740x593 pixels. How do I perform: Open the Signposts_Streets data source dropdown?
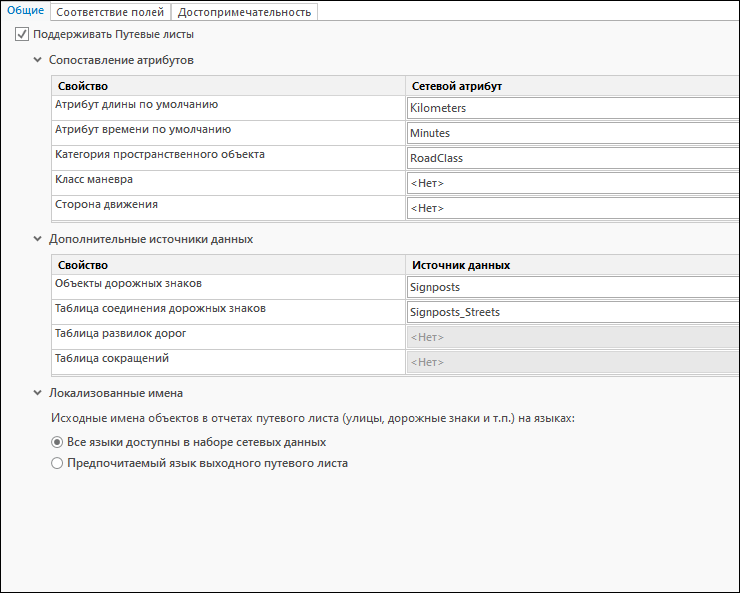point(572,312)
